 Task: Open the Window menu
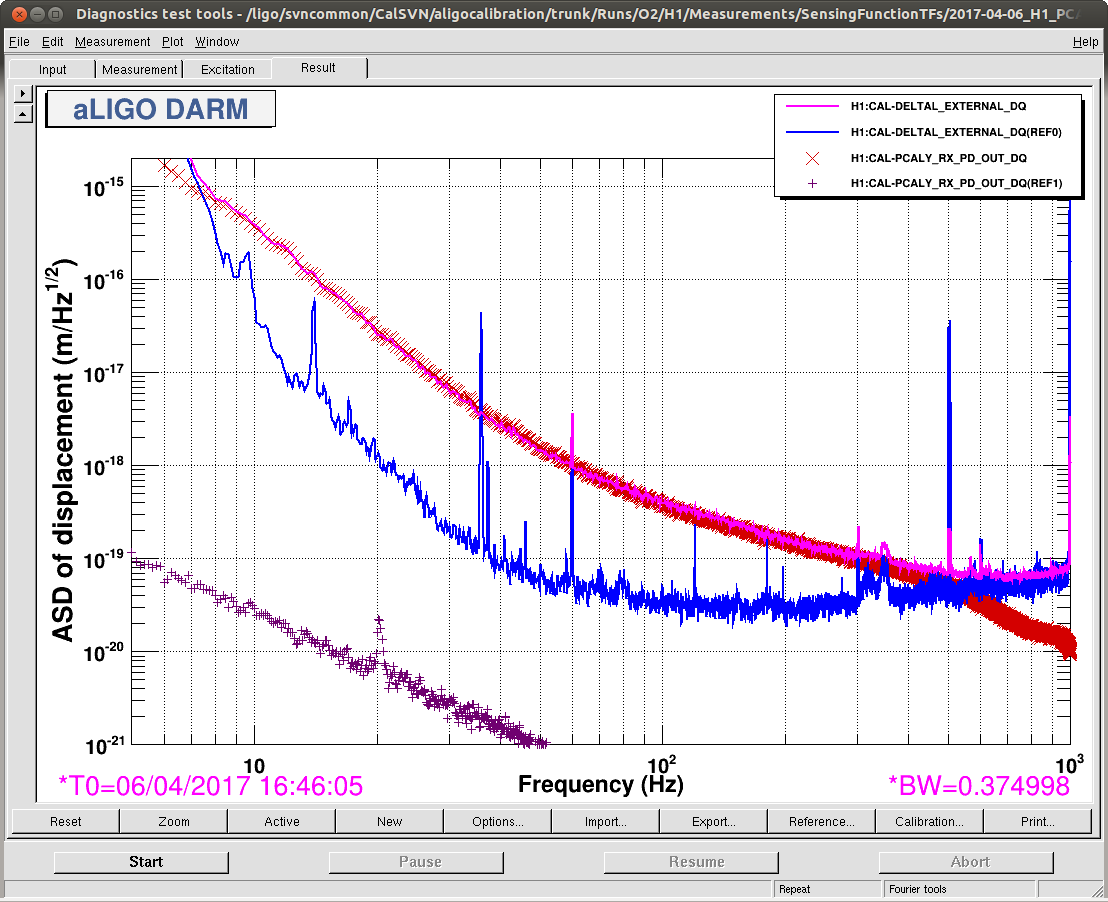217,42
